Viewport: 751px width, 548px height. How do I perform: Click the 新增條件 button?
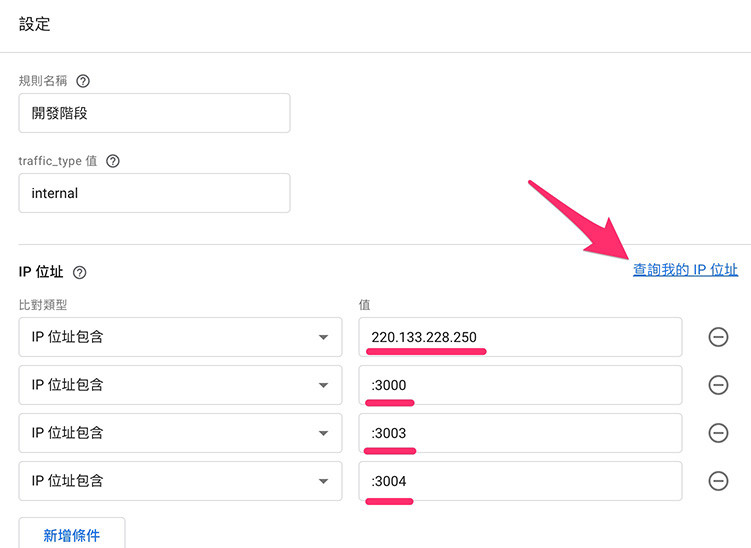72,534
